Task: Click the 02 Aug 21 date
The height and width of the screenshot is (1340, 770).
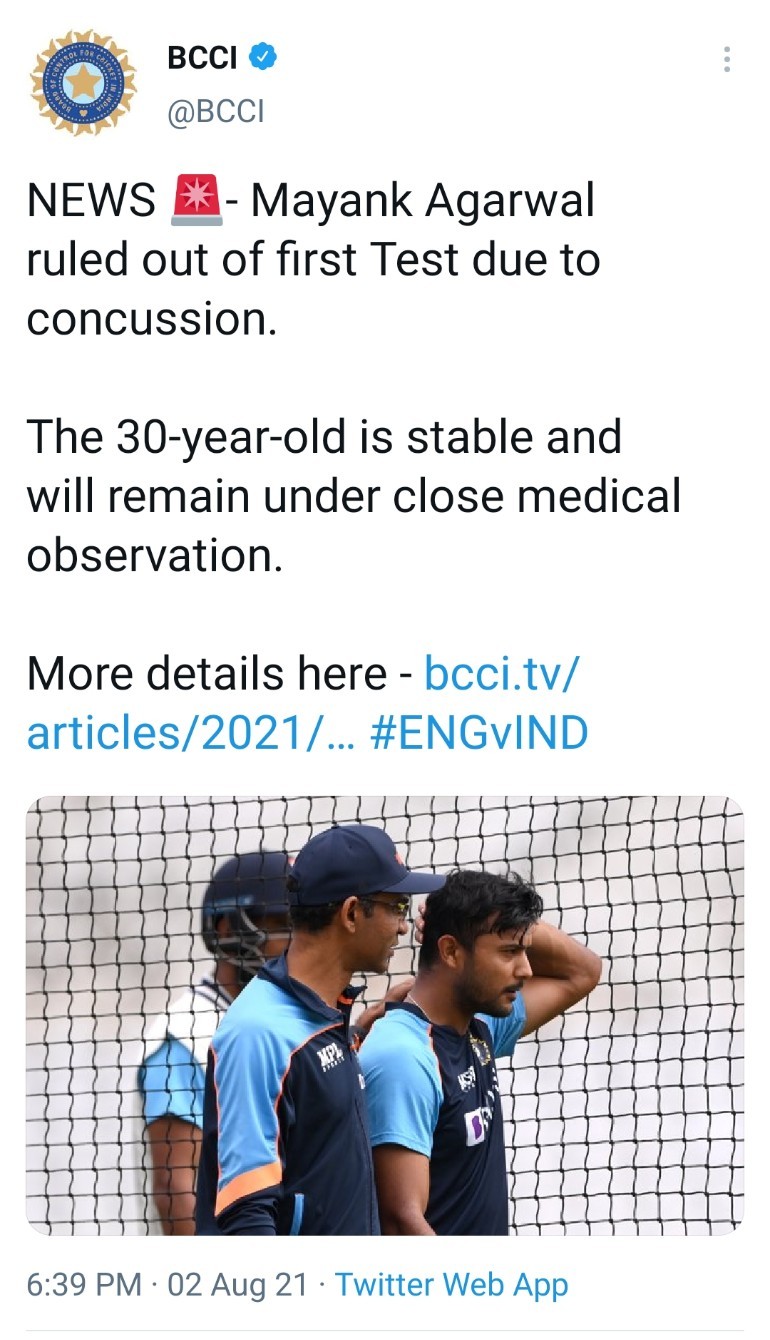Action: [238, 1285]
